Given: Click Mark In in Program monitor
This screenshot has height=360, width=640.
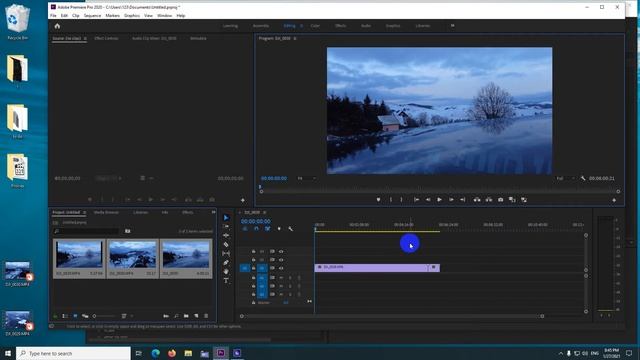Looking at the screenshot, I should [x=391, y=200].
